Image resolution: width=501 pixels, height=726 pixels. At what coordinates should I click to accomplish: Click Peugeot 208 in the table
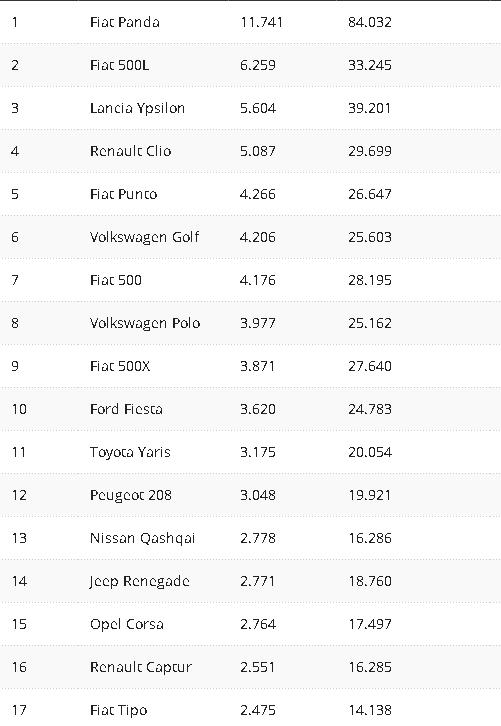(131, 495)
